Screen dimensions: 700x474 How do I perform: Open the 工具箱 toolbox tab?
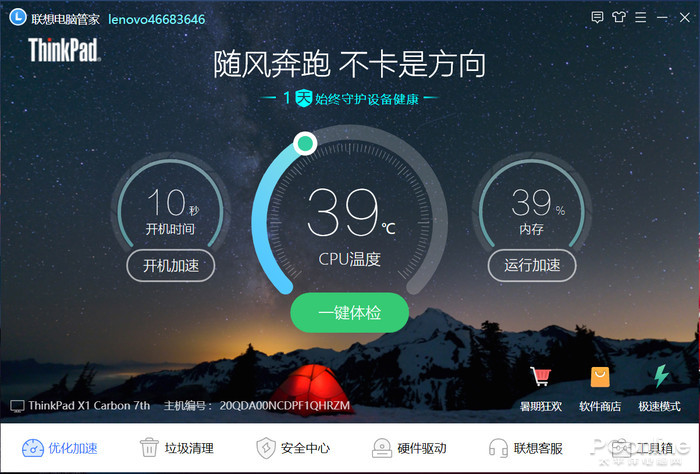642,448
